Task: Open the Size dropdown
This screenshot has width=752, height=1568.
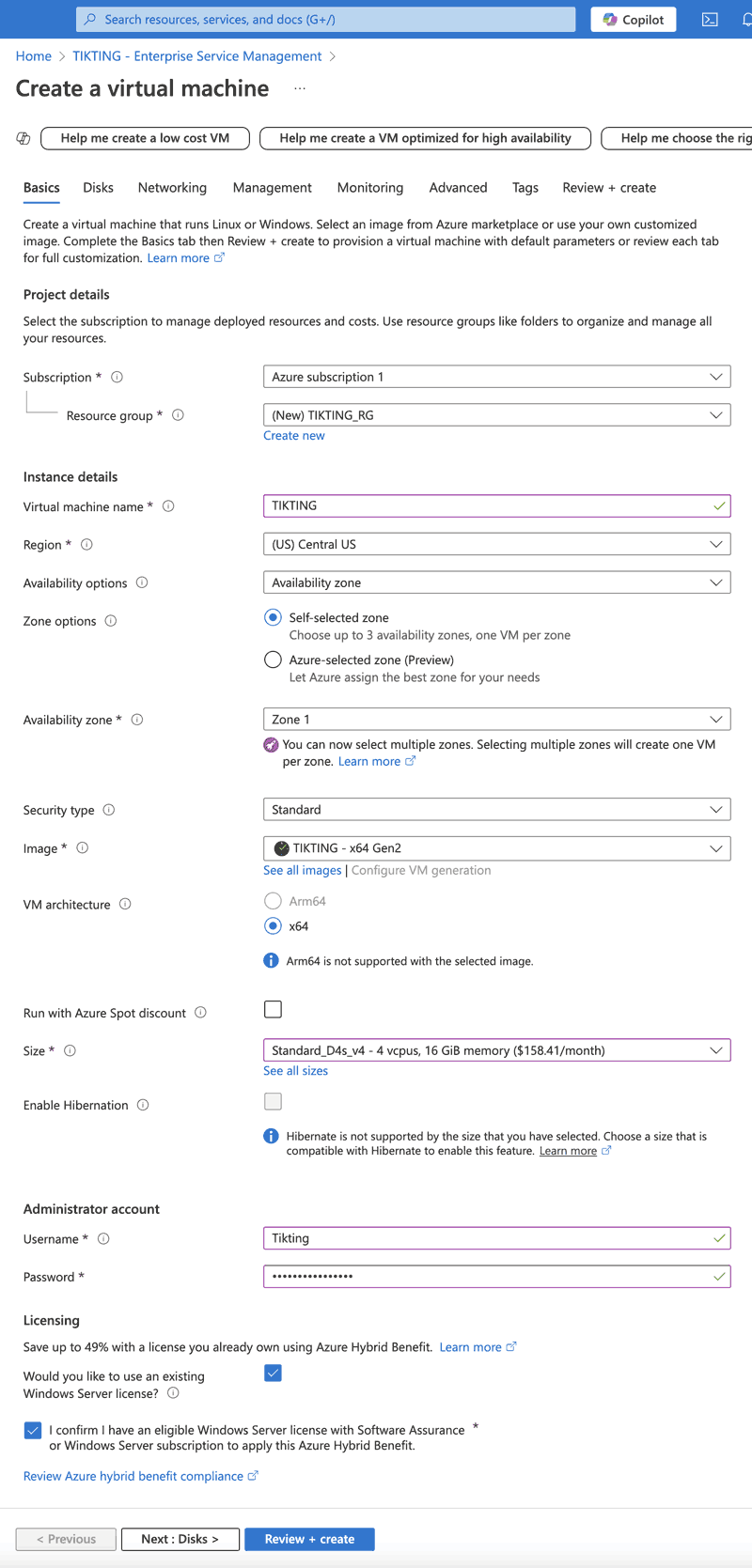Action: coord(496,1050)
